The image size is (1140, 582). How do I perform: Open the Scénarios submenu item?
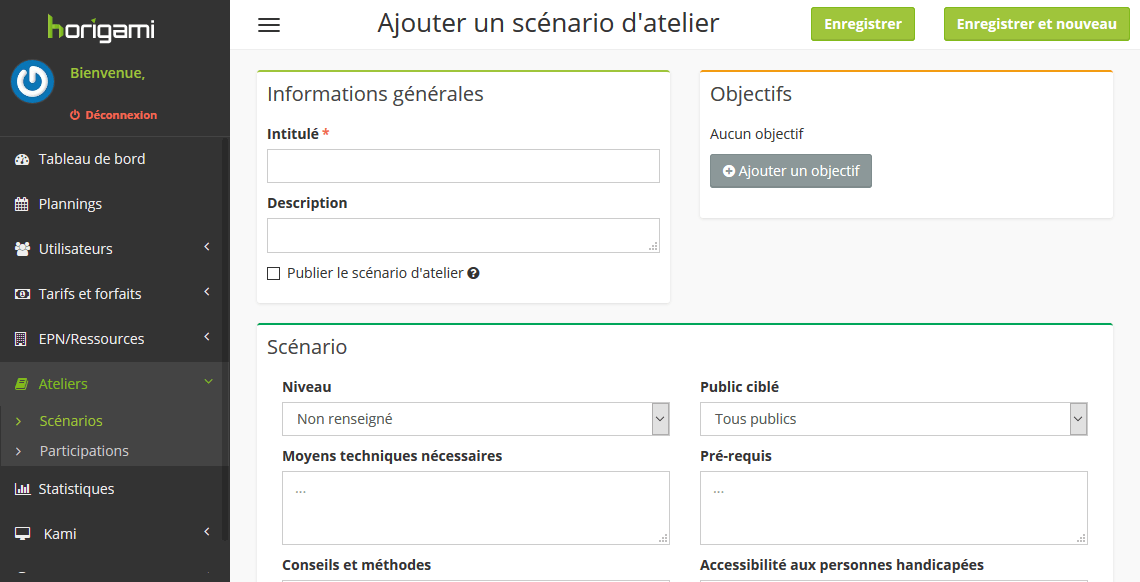pos(71,421)
